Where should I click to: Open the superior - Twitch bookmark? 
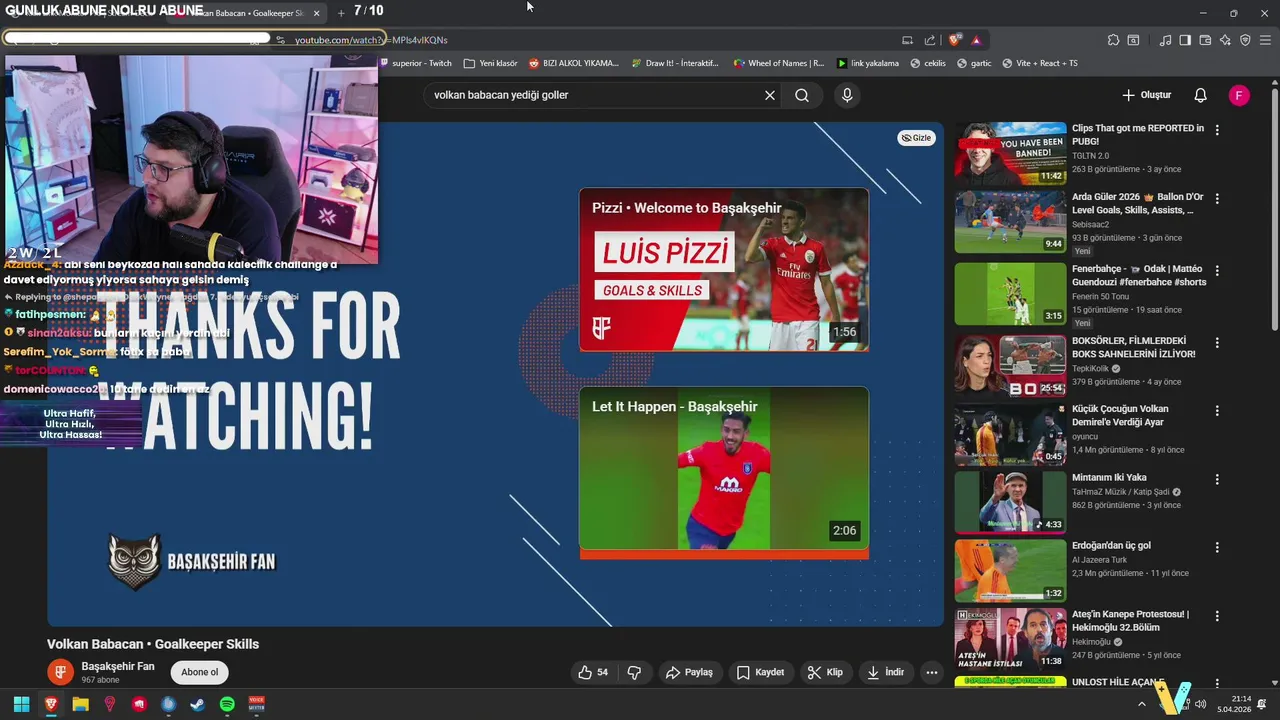pos(416,63)
